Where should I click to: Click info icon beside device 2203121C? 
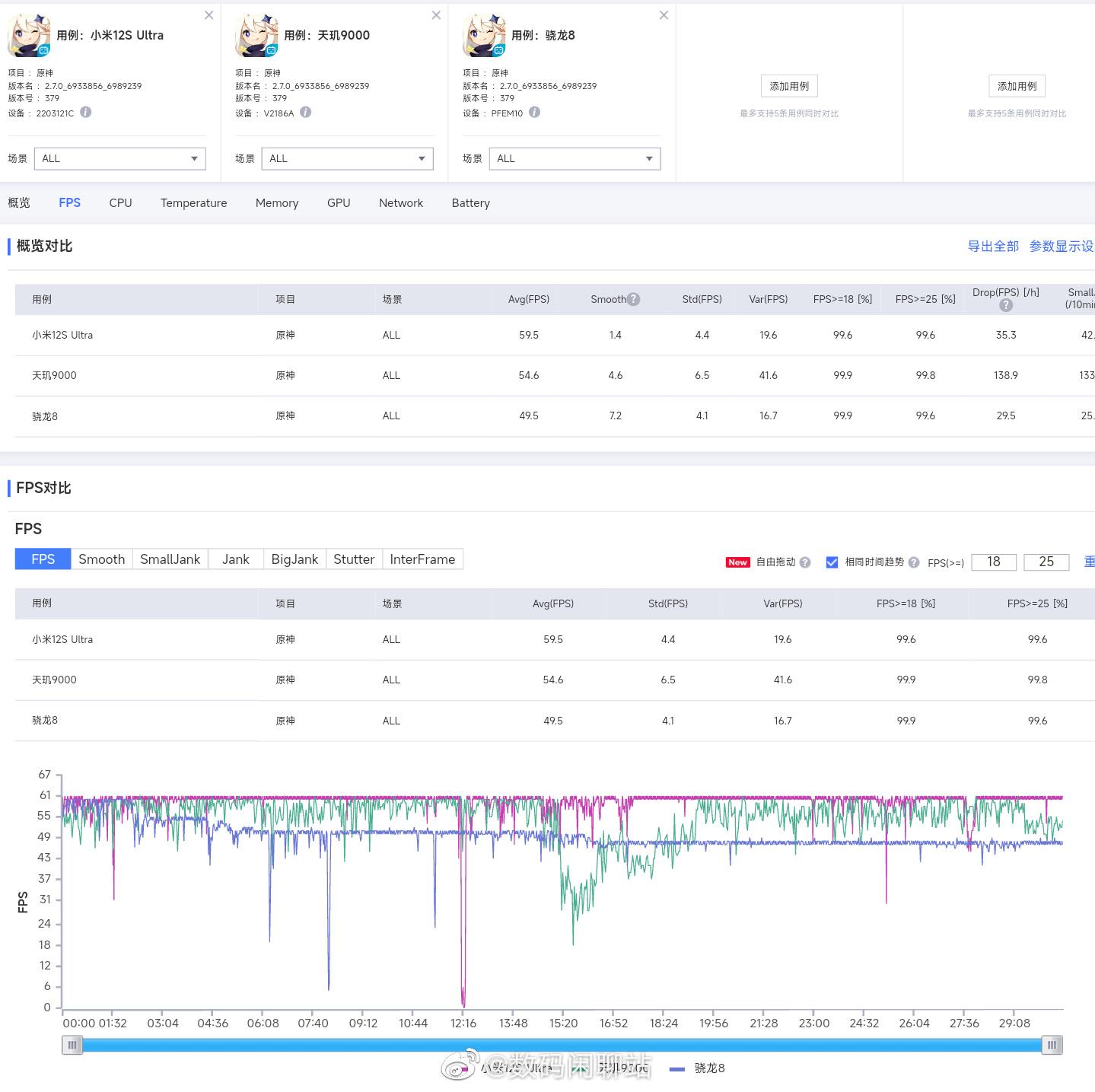tap(86, 112)
